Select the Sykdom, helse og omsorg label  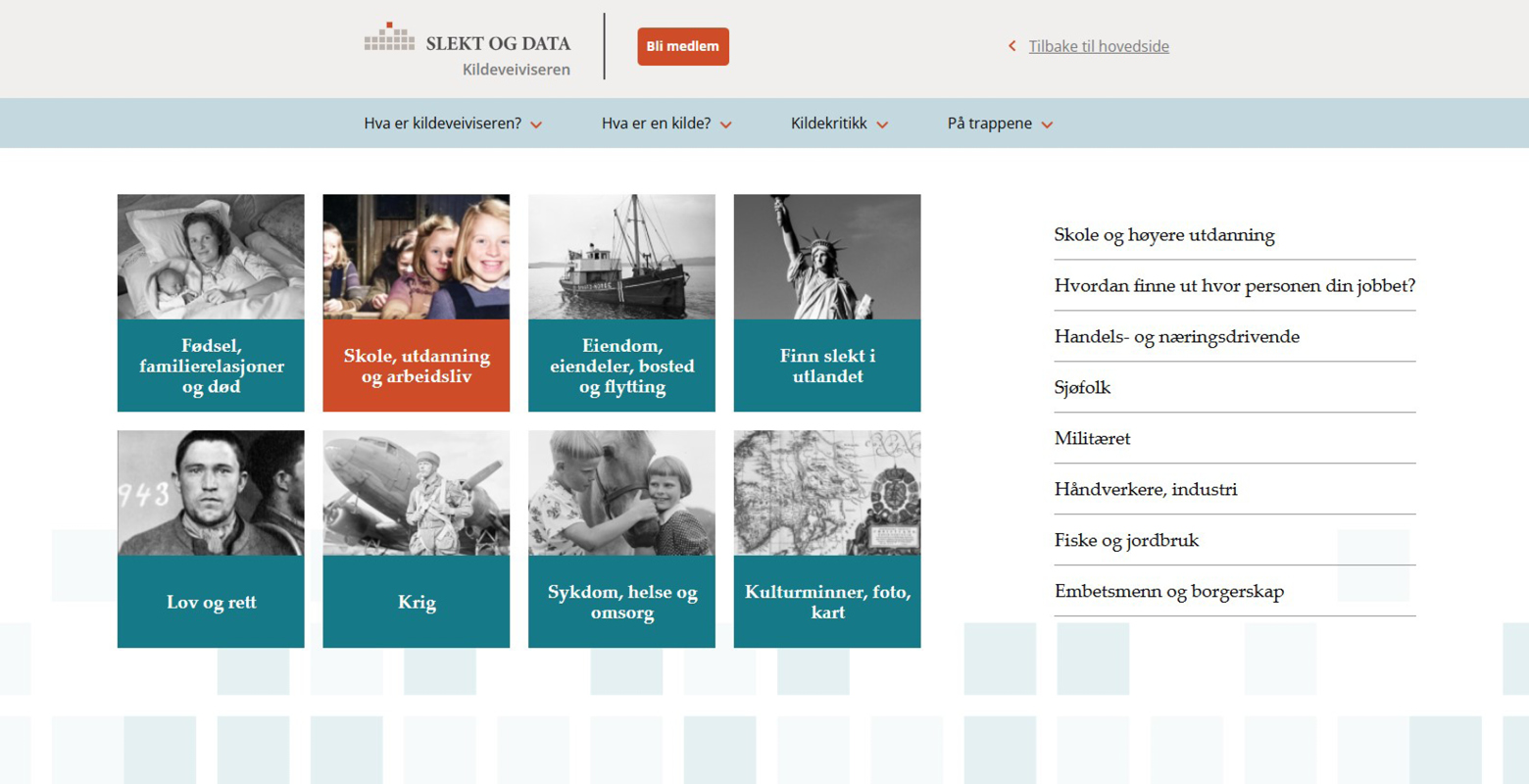coord(621,602)
